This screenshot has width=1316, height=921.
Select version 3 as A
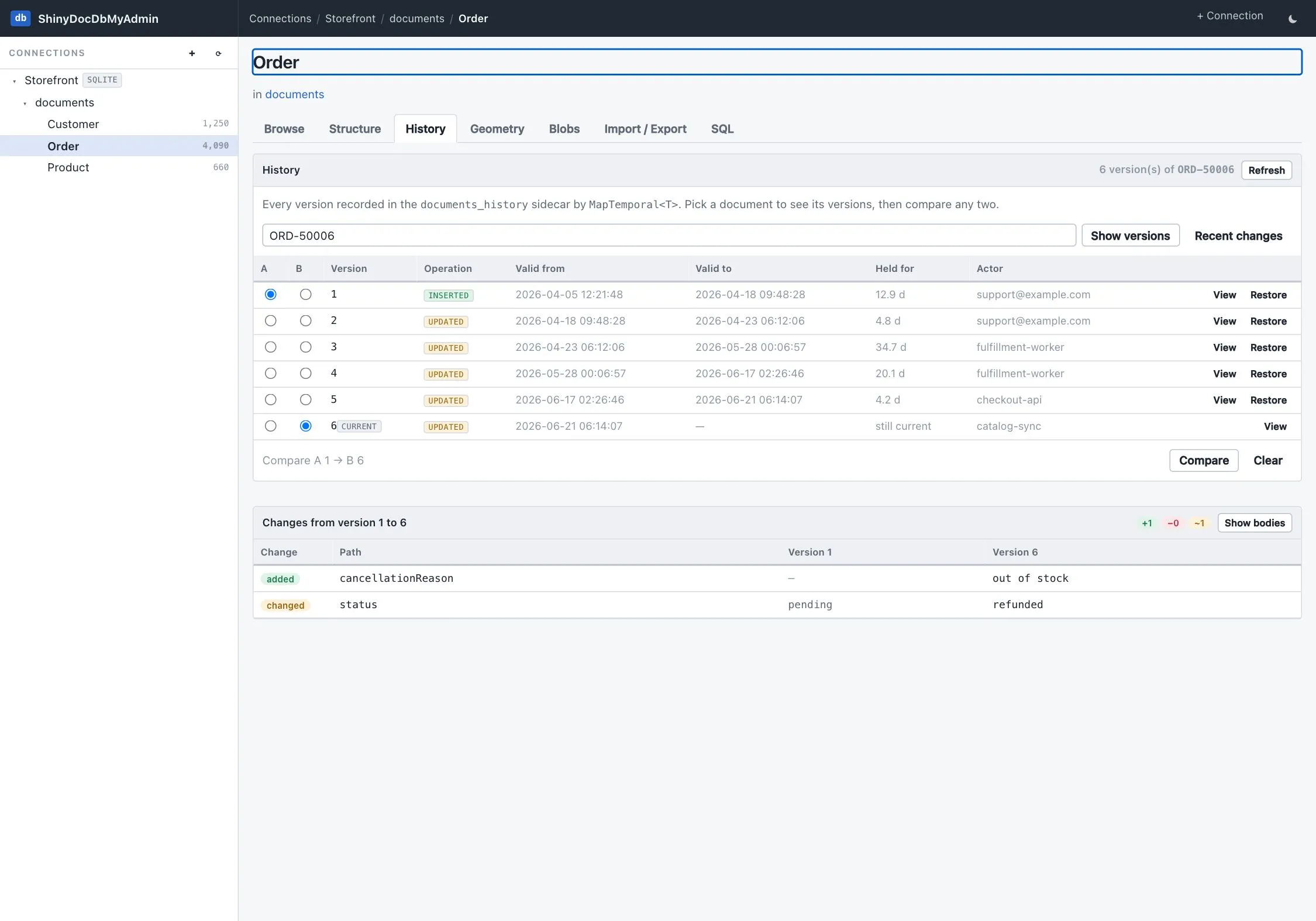270,347
